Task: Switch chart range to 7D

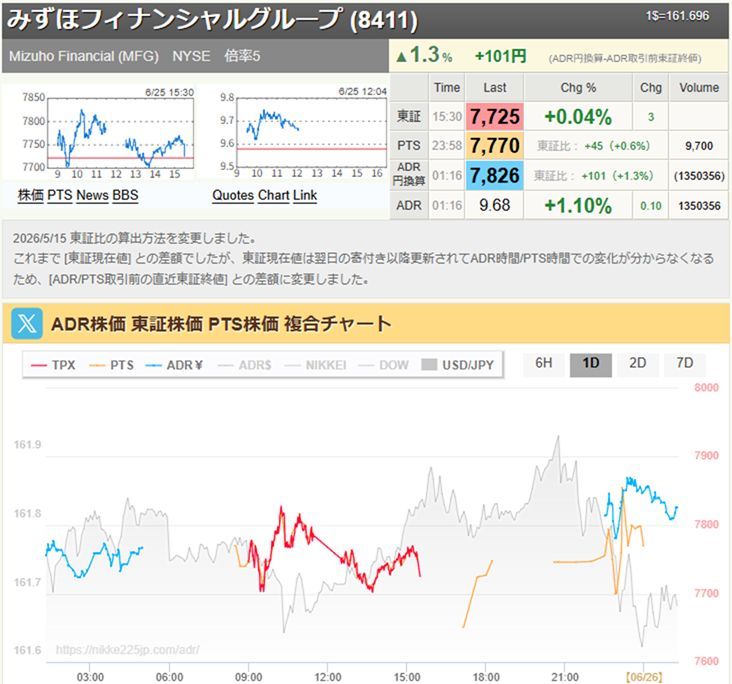Action: pos(684,363)
